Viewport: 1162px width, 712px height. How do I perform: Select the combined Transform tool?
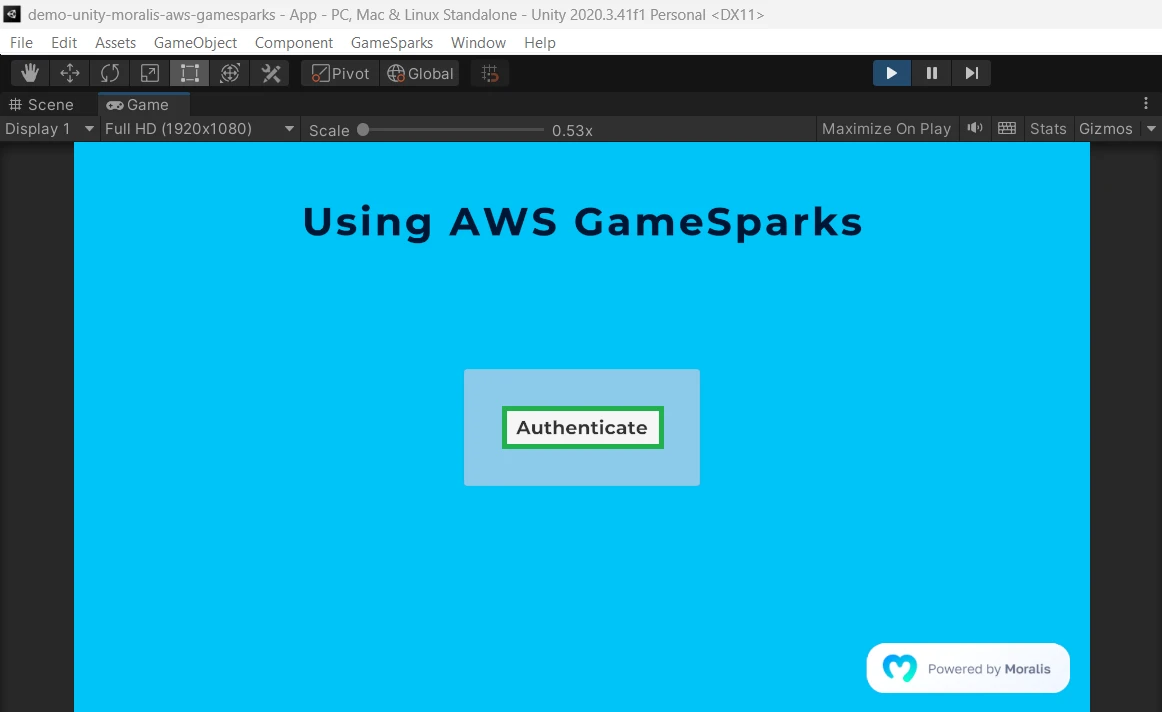pos(230,73)
